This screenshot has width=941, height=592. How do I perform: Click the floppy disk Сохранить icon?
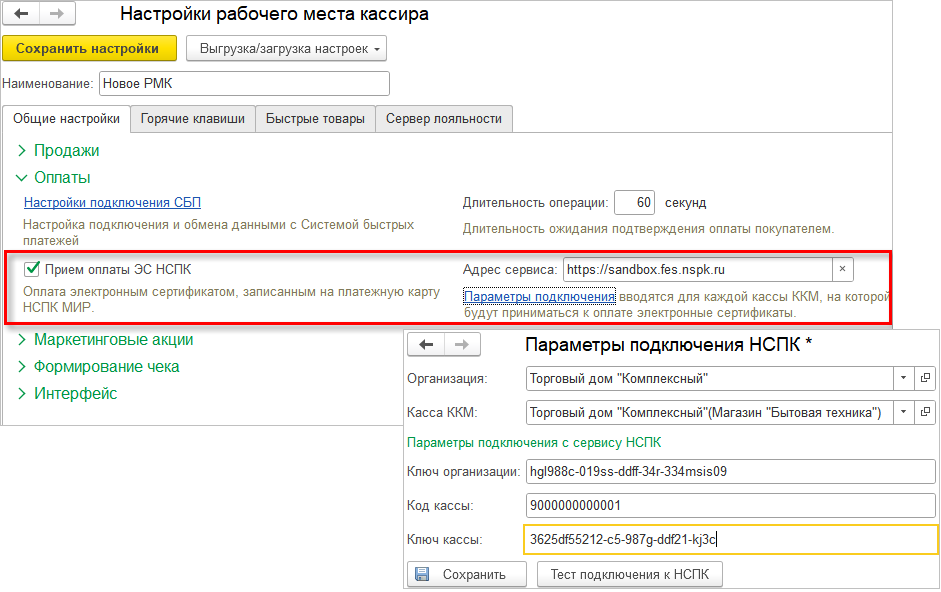422,574
